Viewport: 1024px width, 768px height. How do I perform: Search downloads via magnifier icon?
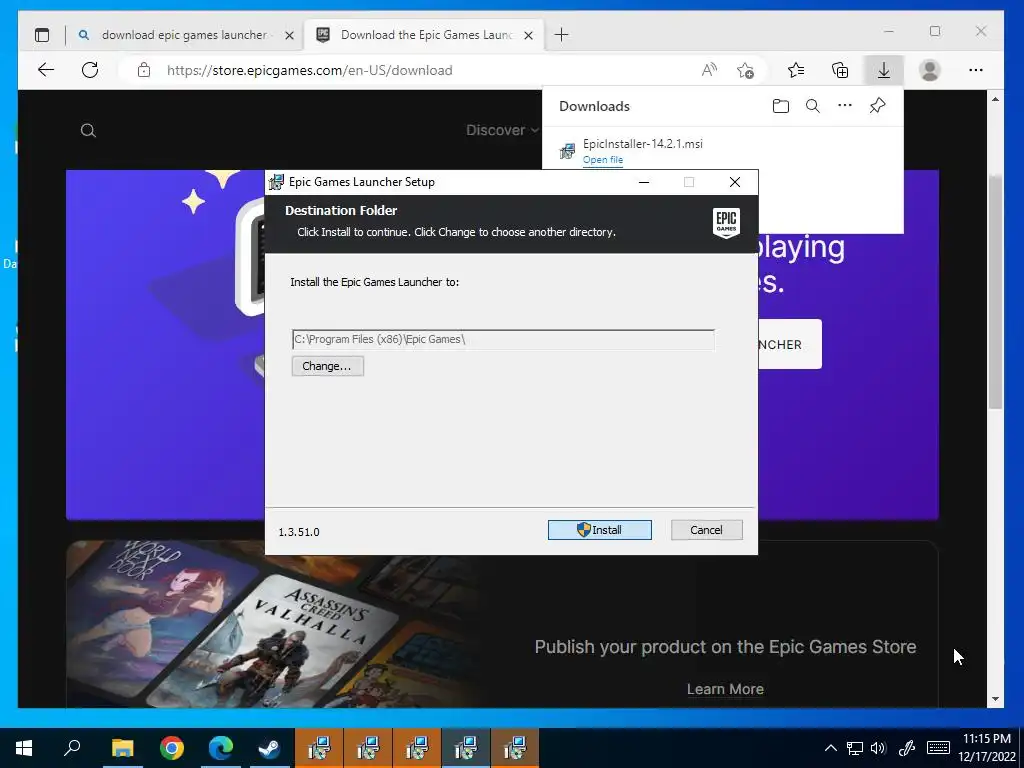(x=812, y=106)
